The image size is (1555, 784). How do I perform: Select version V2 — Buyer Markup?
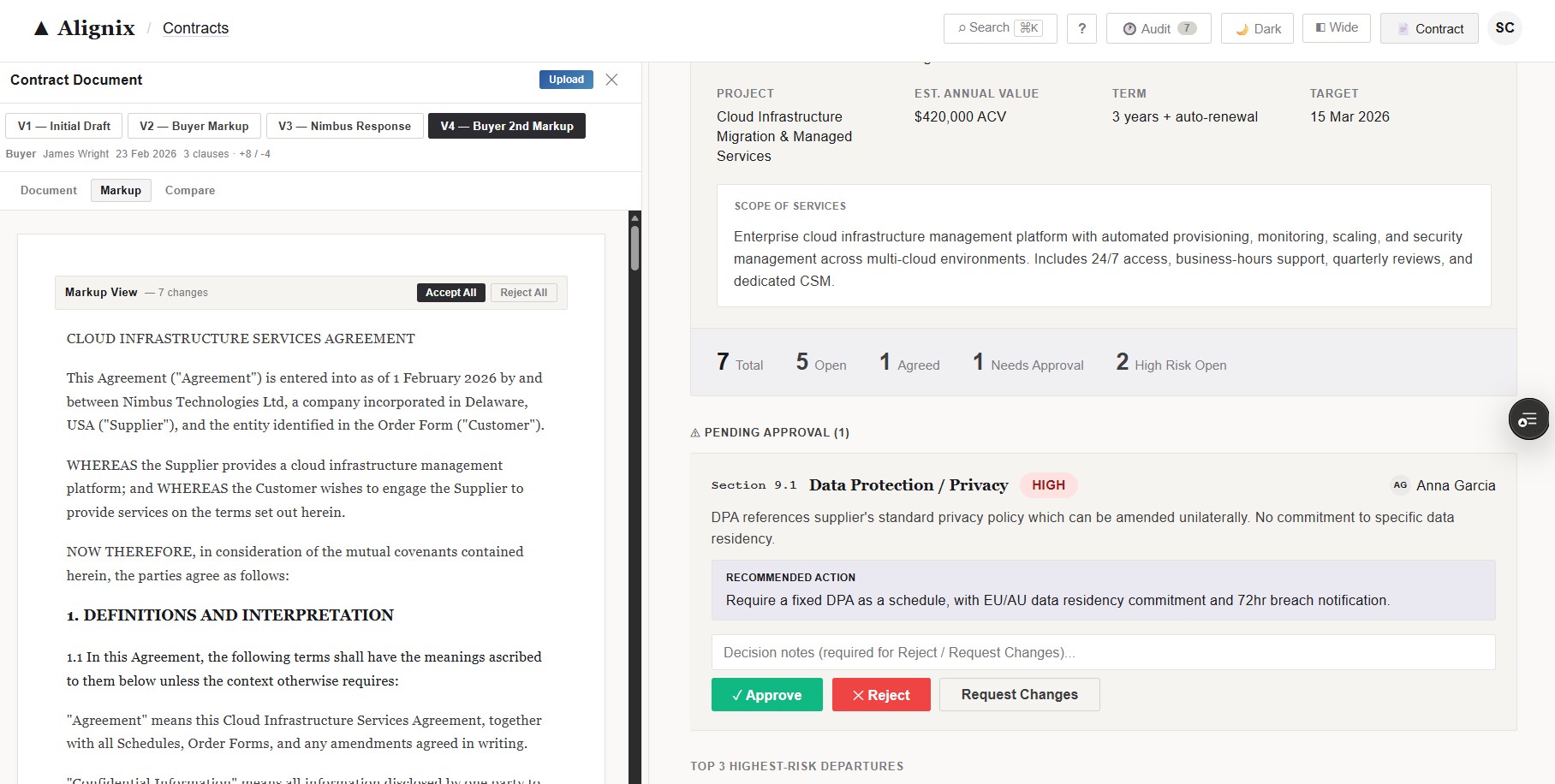point(194,126)
